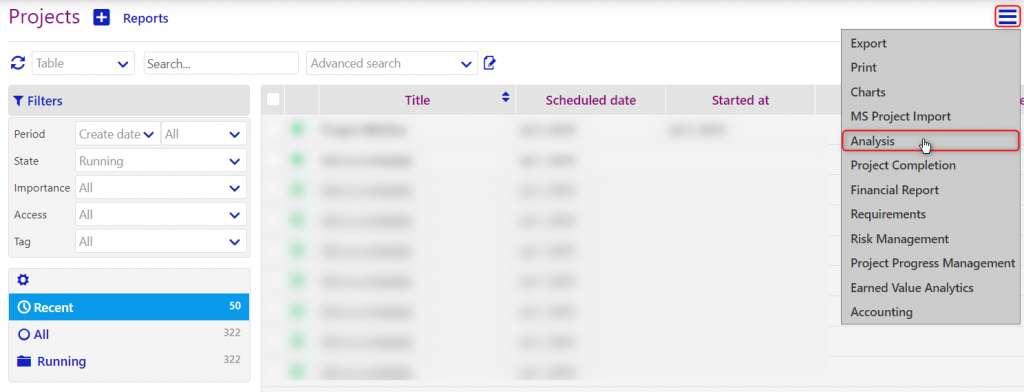The width and height of the screenshot is (1024, 392).
Task: Select Print from the menu
Action: click(x=930, y=67)
